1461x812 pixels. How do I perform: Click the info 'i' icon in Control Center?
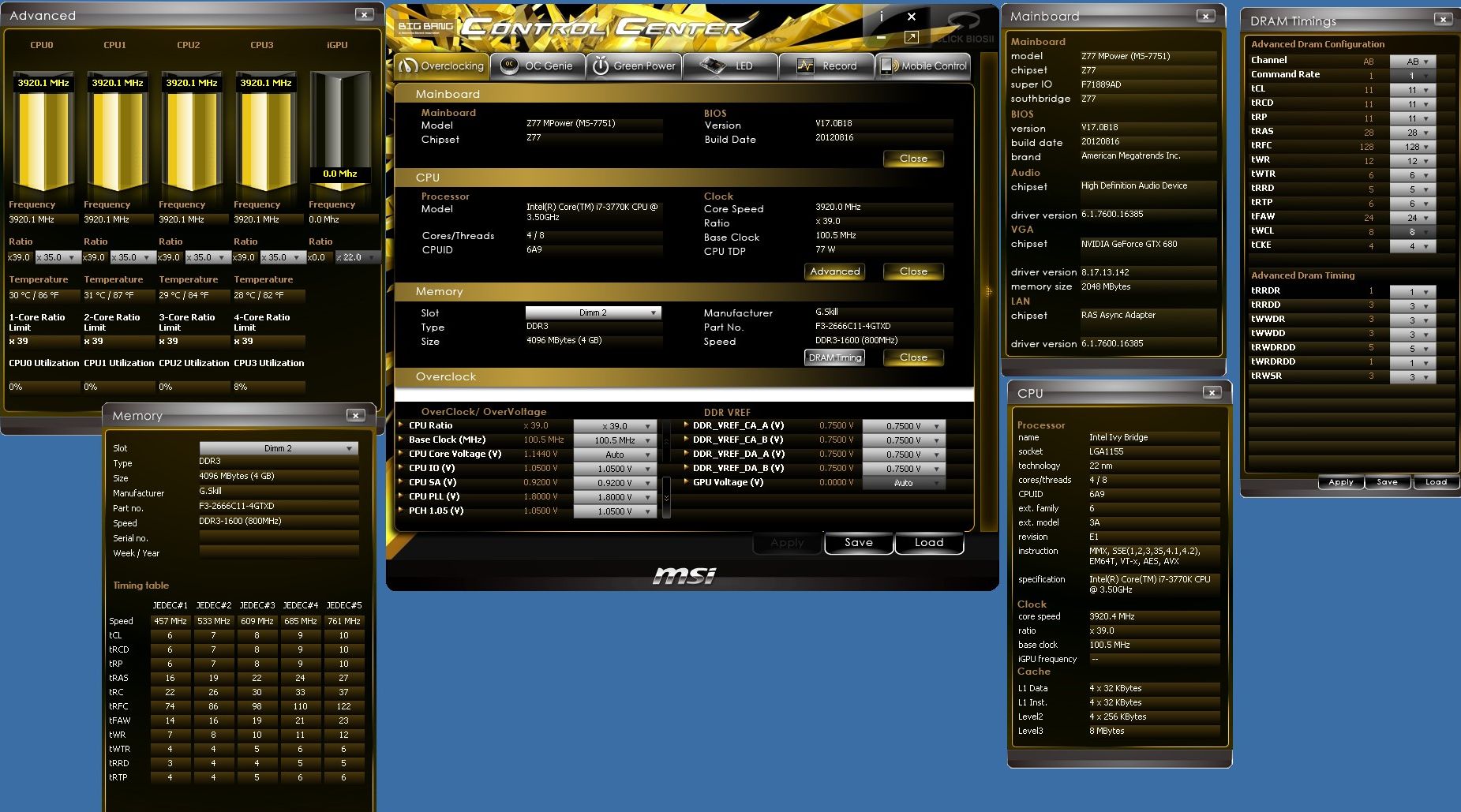click(882, 17)
